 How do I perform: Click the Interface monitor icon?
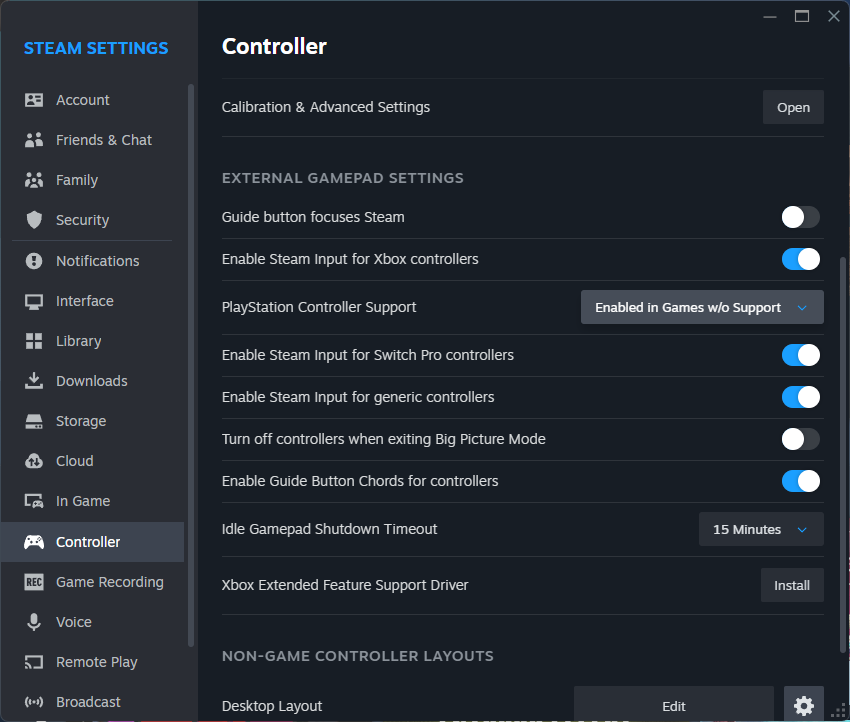pyautogui.click(x=34, y=301)
